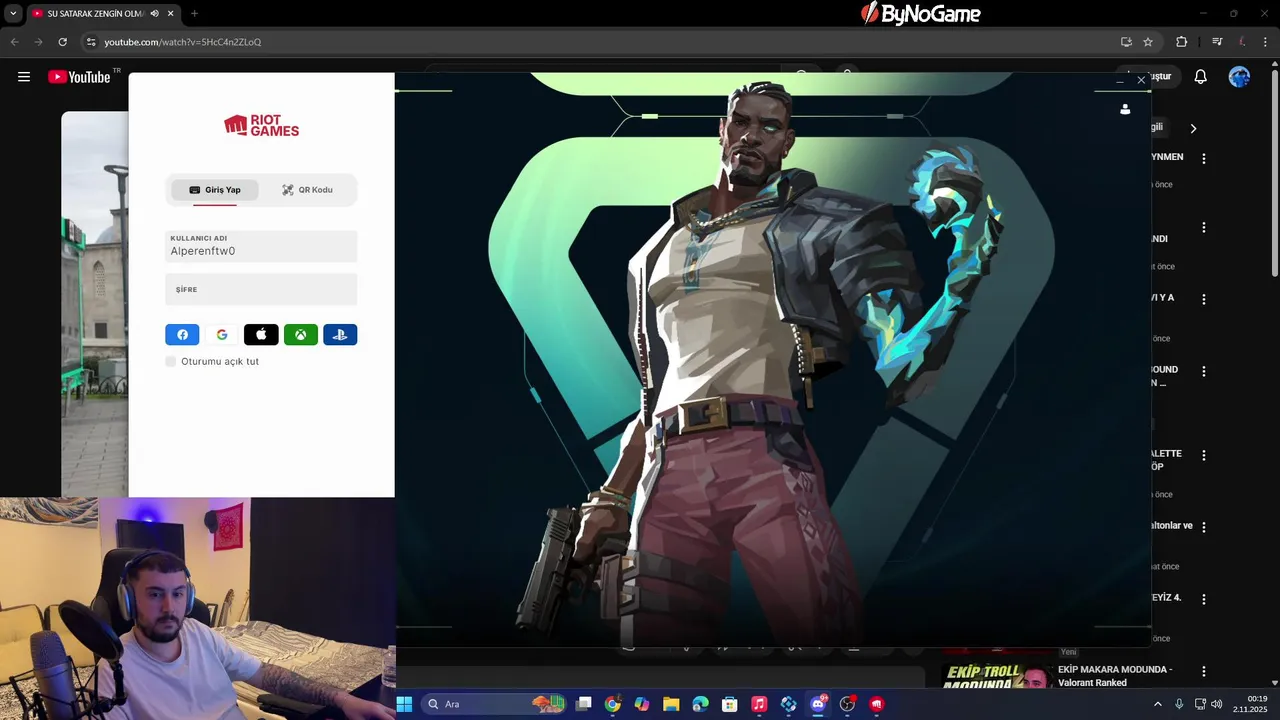Open options for the OUND suggested video

1204,371
